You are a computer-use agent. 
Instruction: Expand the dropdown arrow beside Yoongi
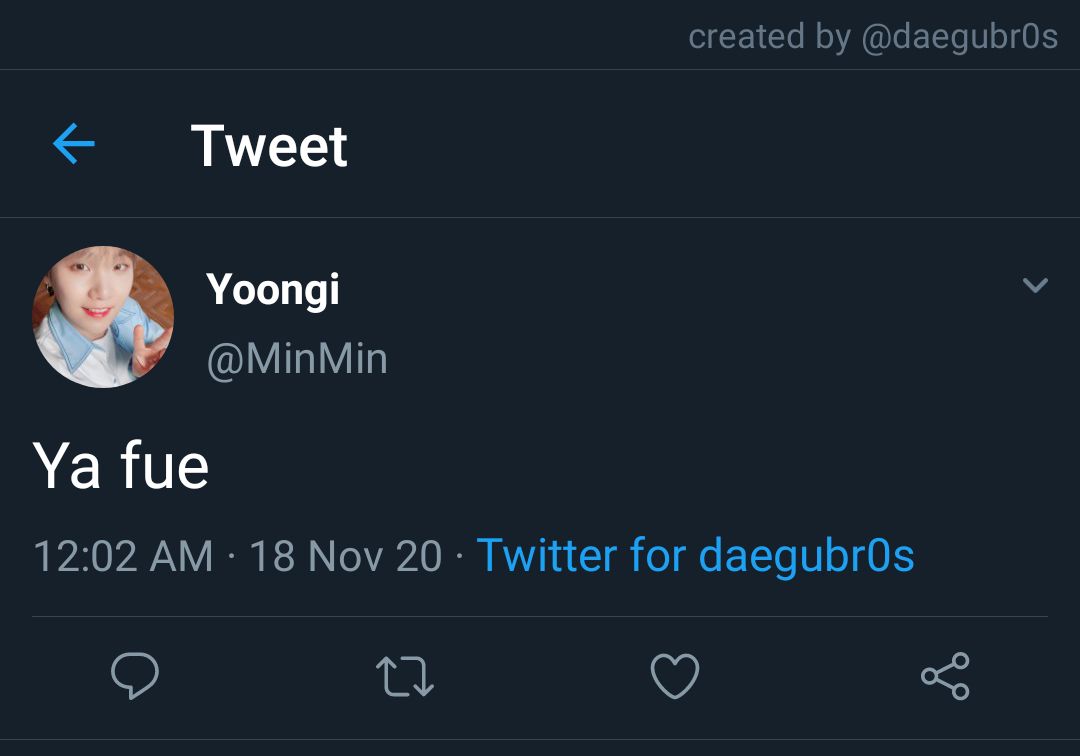point(1035,284)
